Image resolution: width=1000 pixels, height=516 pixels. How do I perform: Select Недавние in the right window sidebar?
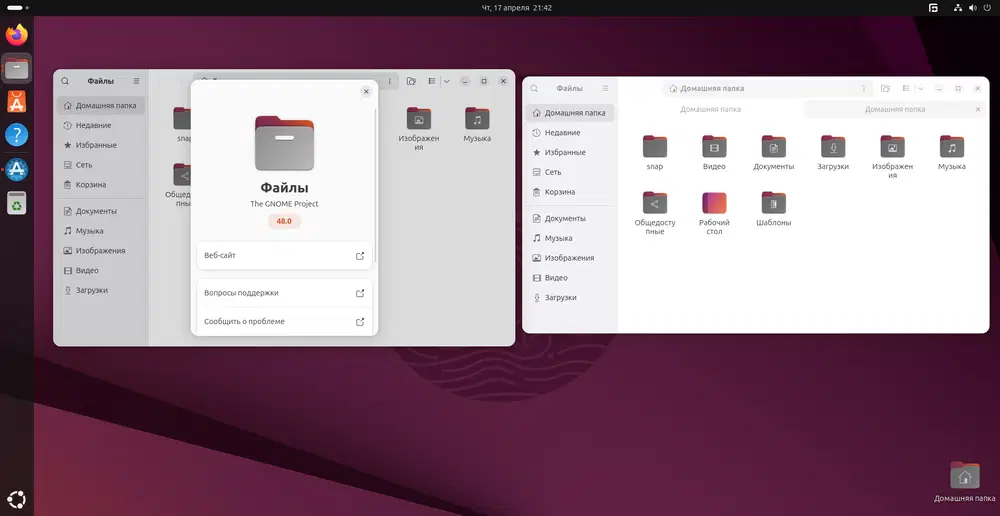click(571, 133)
